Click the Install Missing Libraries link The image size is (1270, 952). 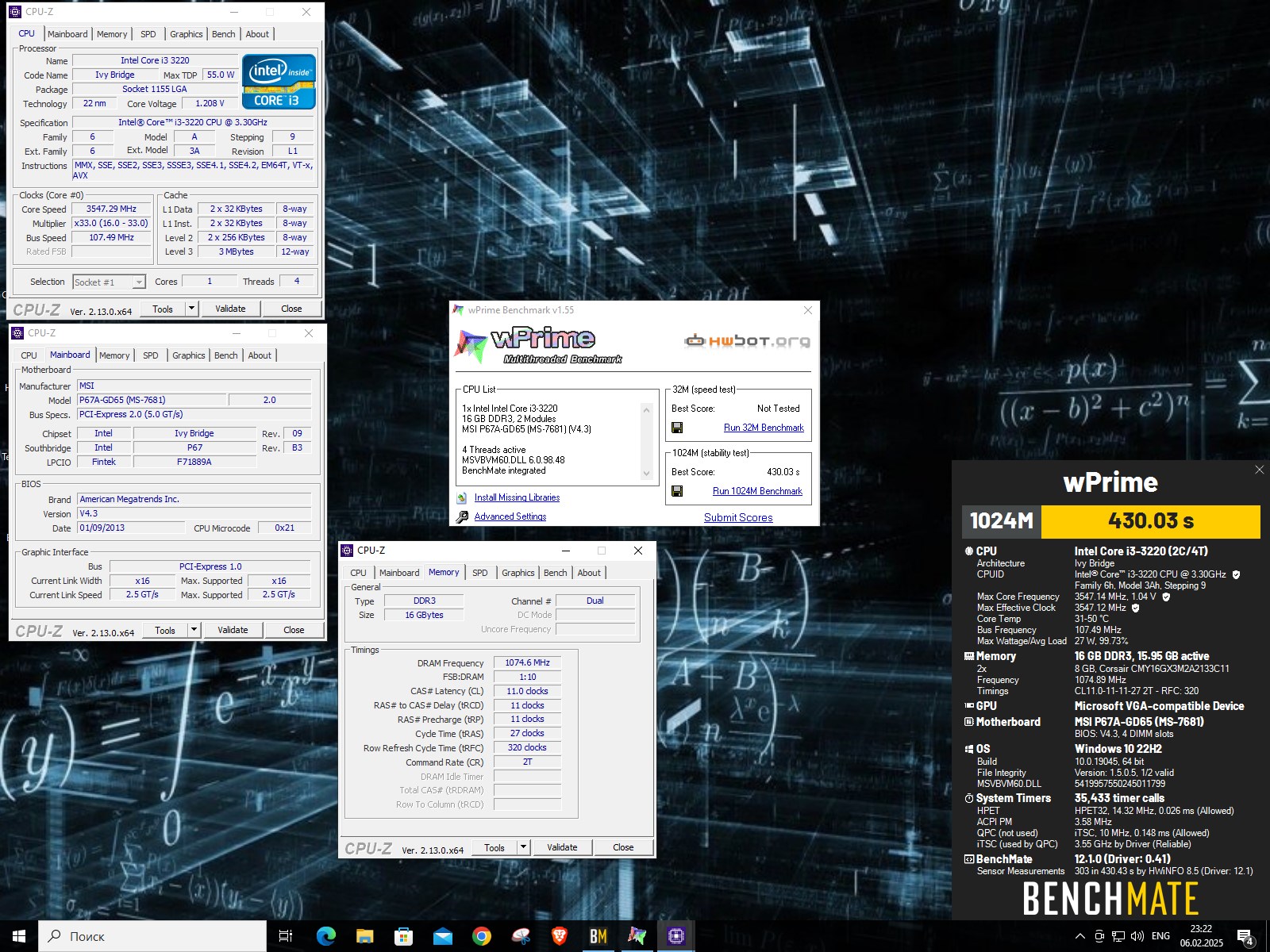click(x=517, y=497)
